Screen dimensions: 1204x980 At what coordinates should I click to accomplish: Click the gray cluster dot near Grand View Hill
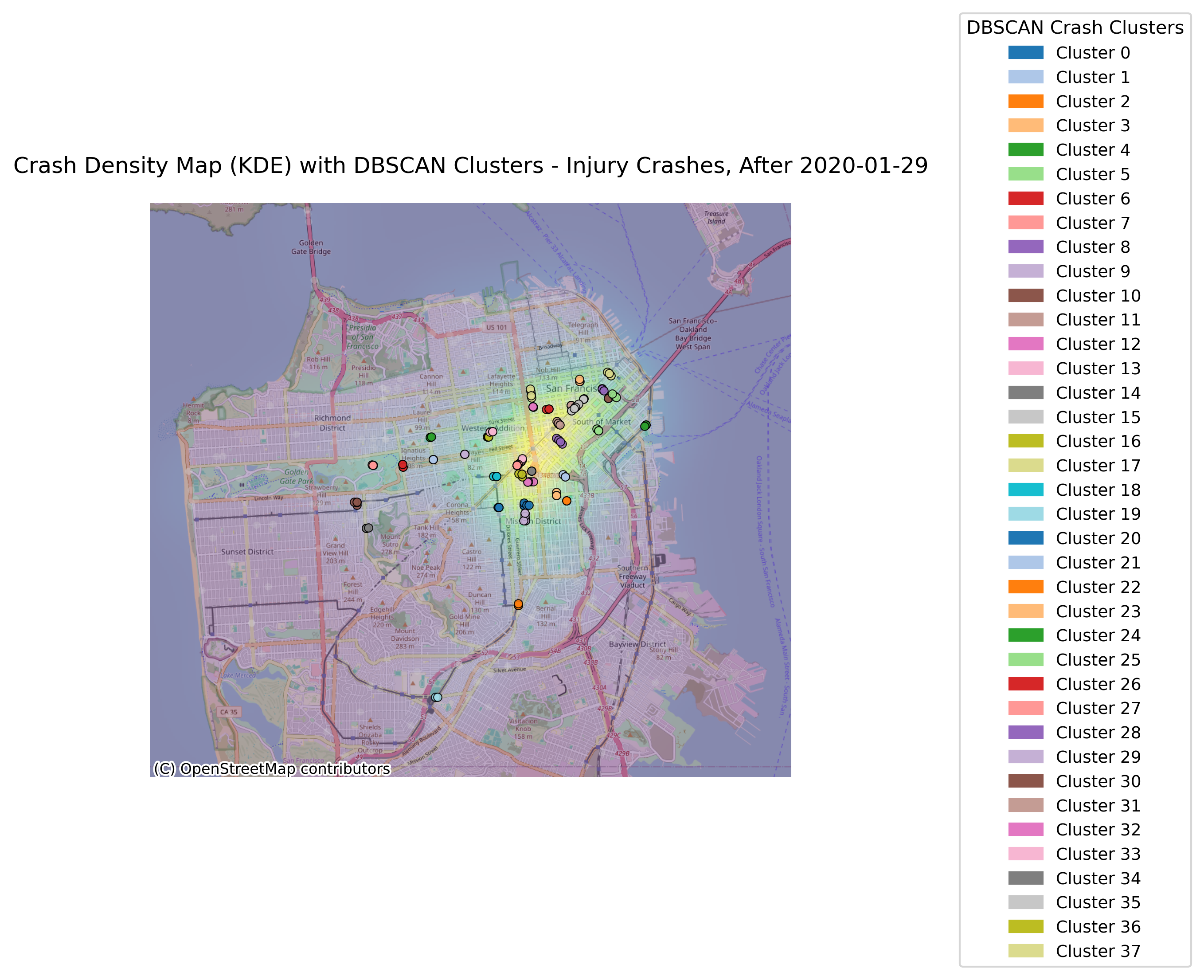(x=368, y=528)
